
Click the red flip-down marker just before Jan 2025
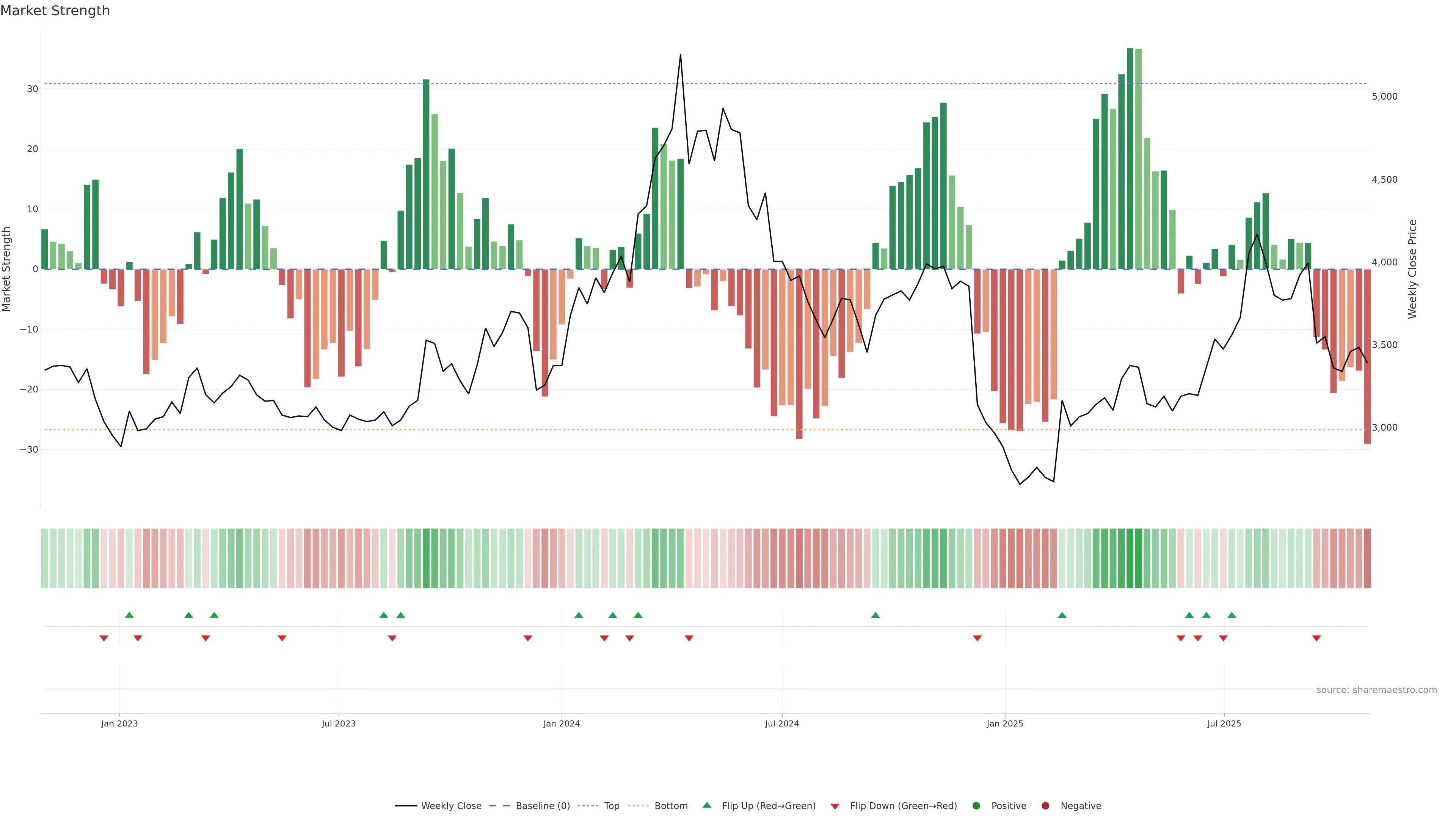click(977, 638)
